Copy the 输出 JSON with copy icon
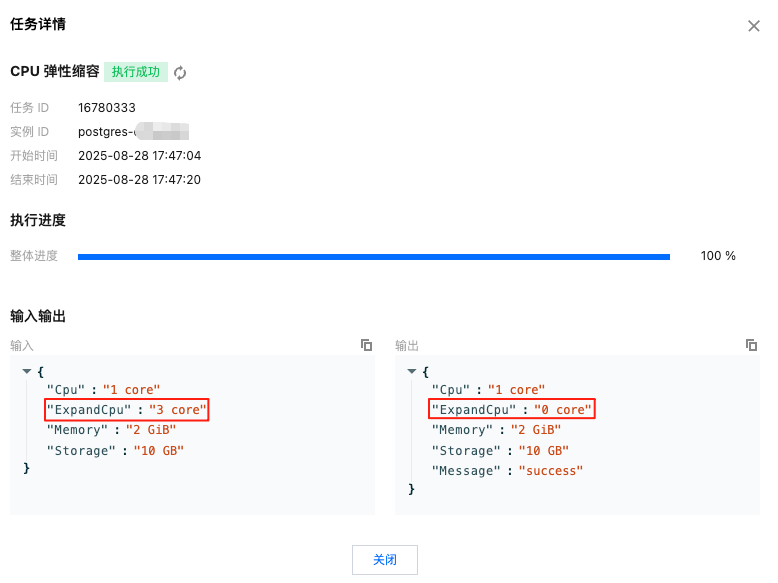Image resolution: width=778 pixels, height=583 pixels. tap(751, 345)
